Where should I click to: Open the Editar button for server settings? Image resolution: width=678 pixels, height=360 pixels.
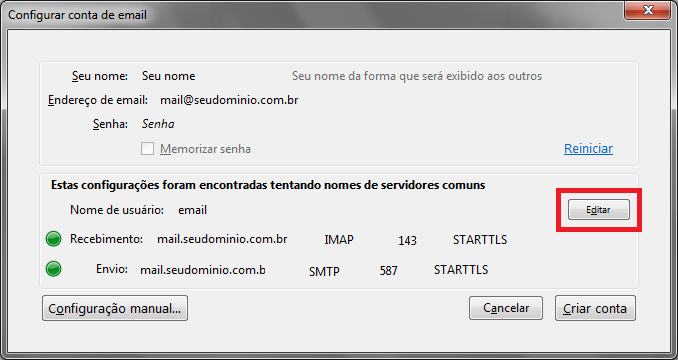click(x=598, y=210)
